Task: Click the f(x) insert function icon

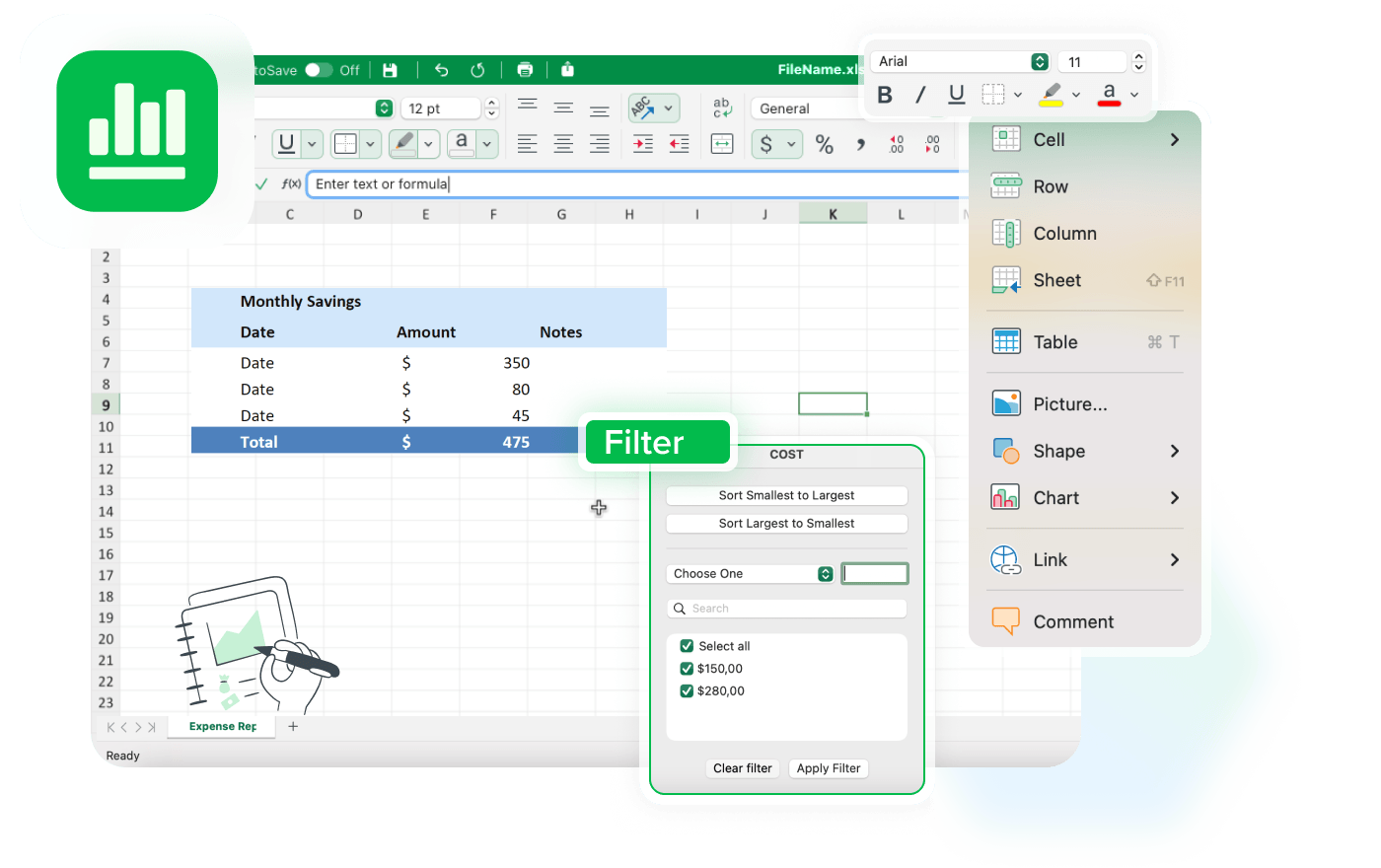Action: click(291, 183)
